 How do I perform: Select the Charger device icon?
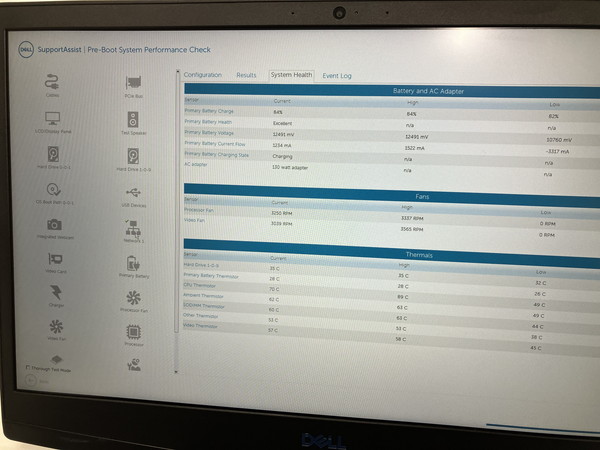[x=55, y=293]
